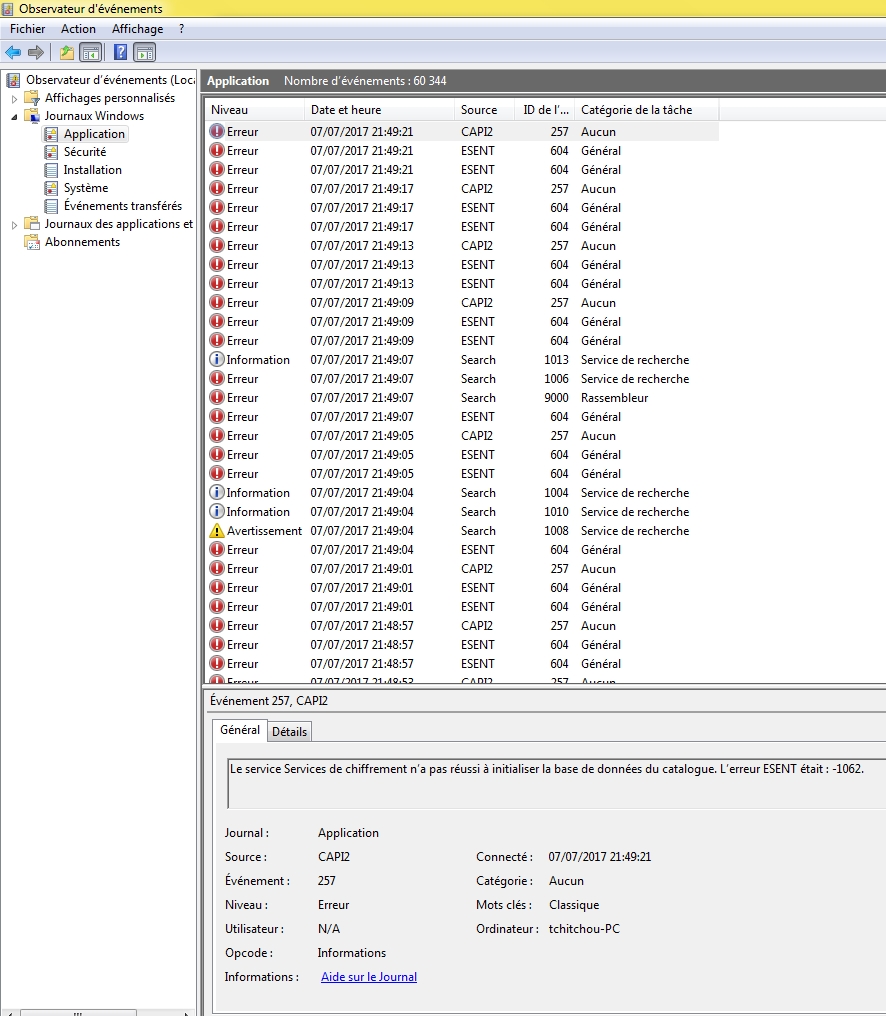Expand the Journaux des applications et services node
The width and height of the screenshot is (886, 1016).
click(x=14, y=225)
